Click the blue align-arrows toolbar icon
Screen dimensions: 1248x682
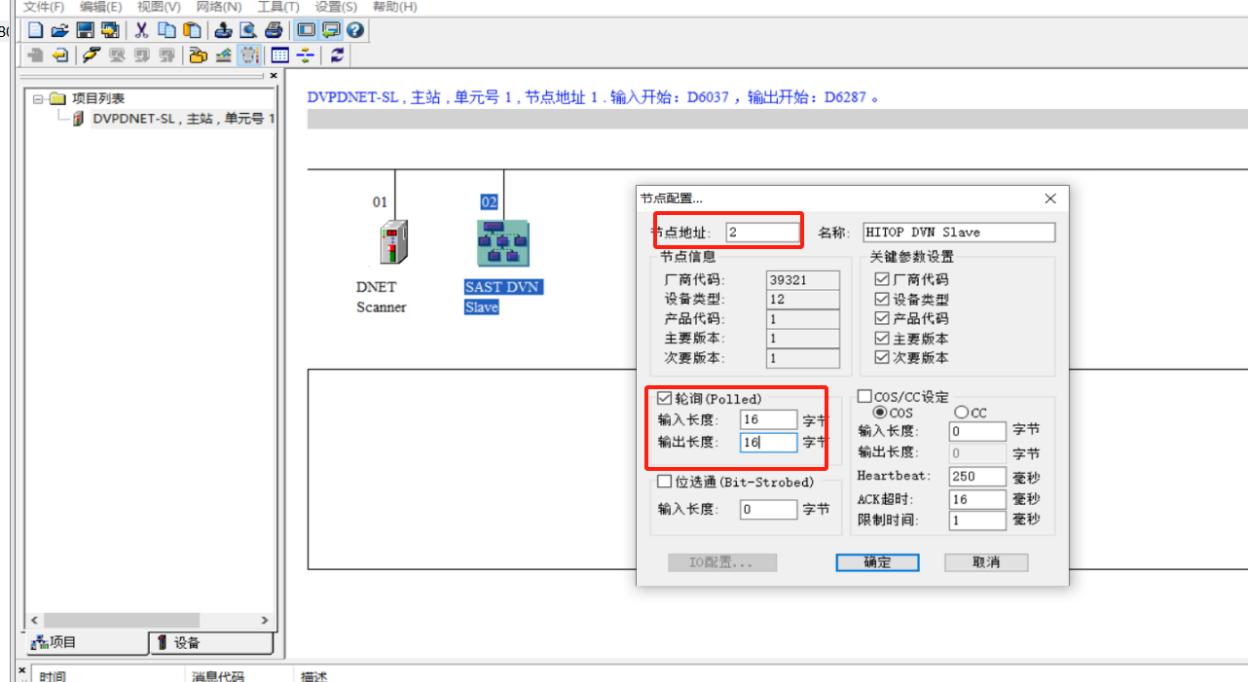pyautogui.click(x=305, y=55)
